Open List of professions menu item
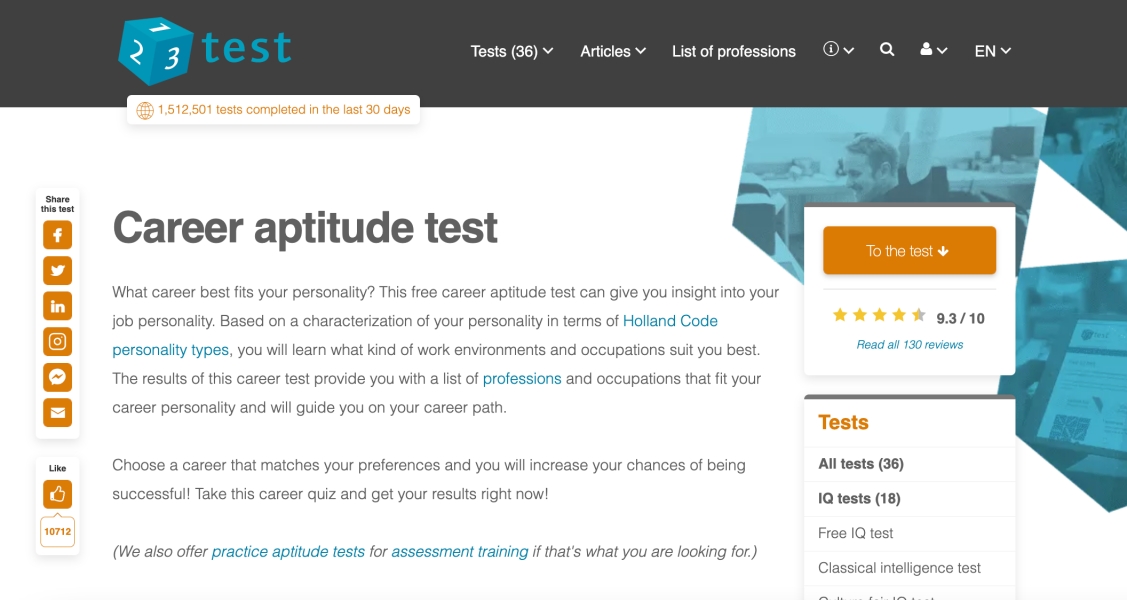Viewport: 1127px width, 600px height. coord(734,51)
